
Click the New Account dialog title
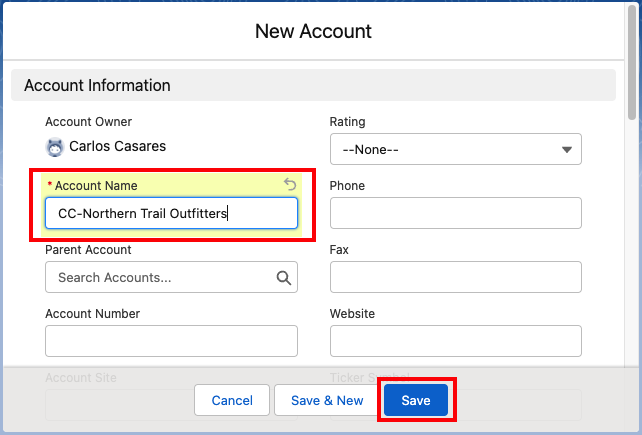[x=313, y=31]
